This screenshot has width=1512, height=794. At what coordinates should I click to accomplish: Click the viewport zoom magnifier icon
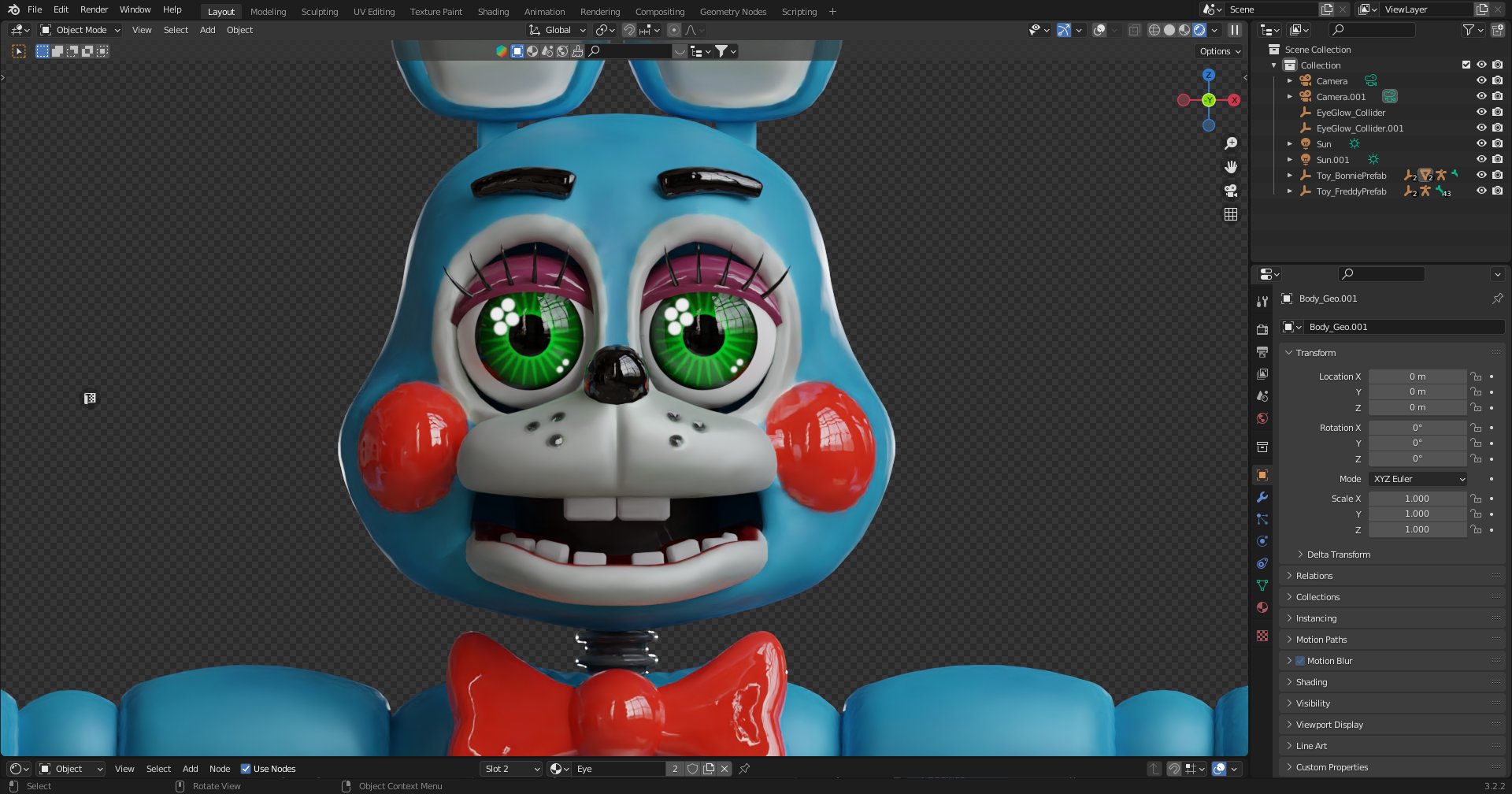(1231, 143)
